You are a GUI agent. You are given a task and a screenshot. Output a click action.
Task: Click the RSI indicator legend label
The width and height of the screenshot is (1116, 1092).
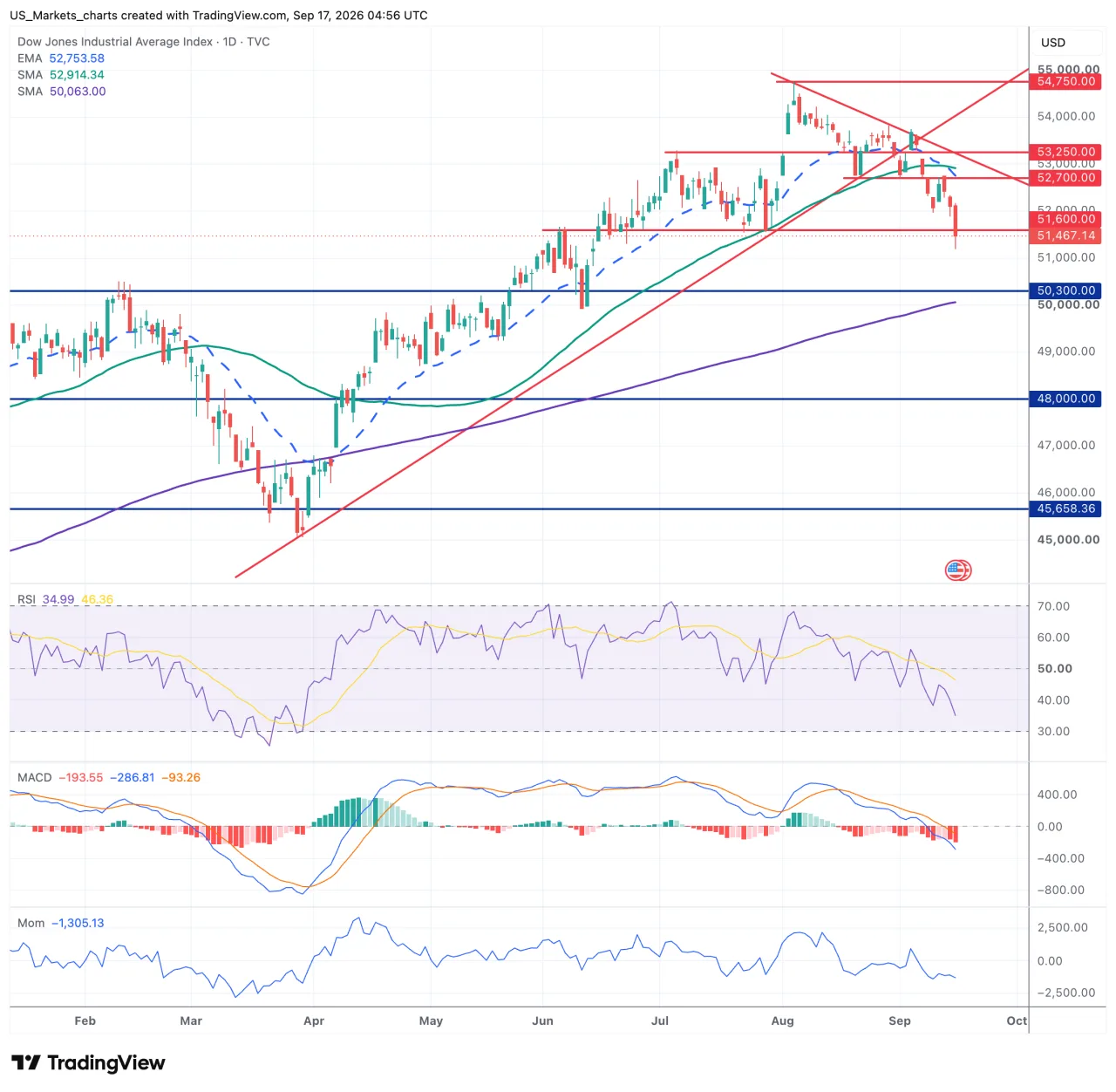point(27,599)
